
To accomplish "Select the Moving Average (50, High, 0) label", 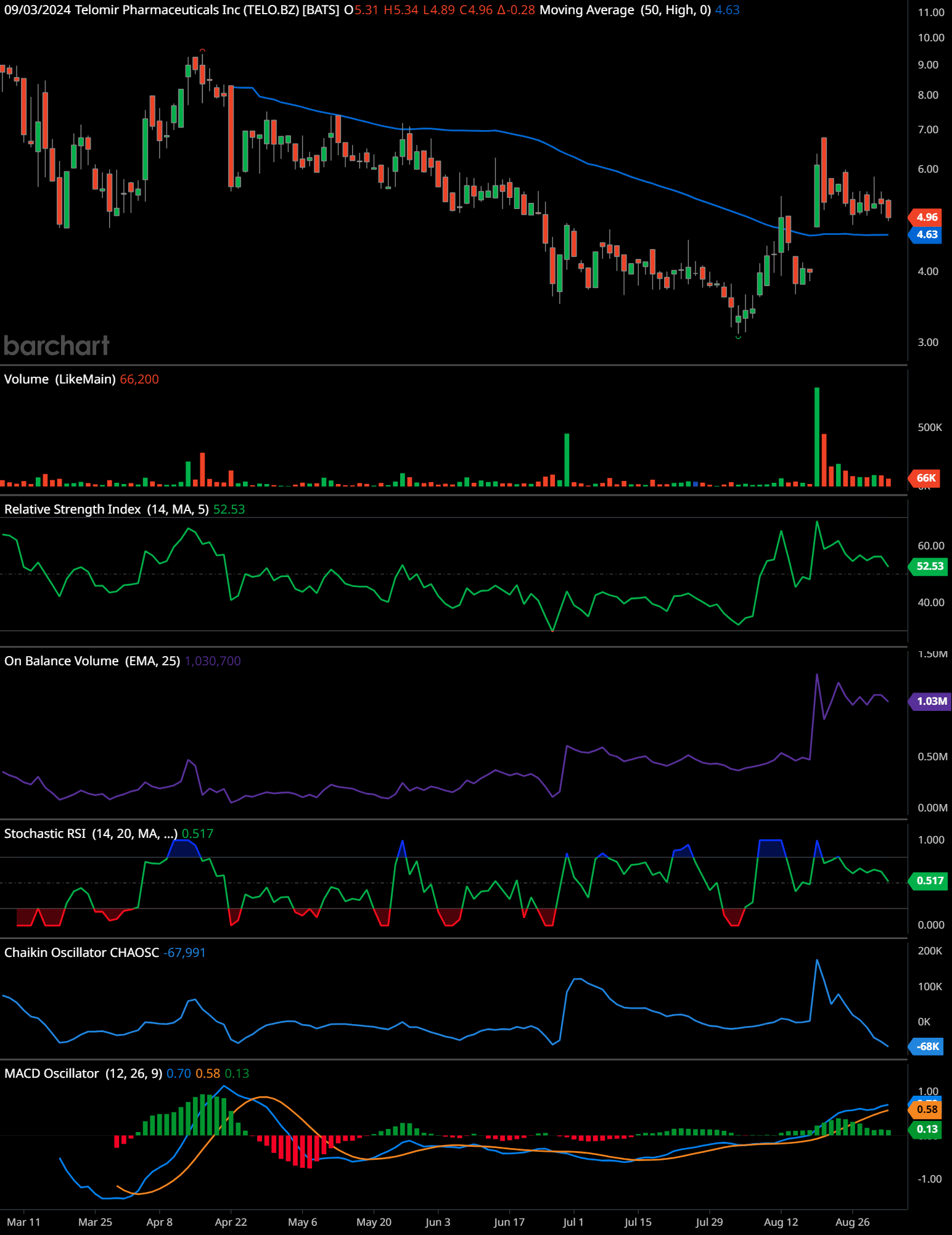I will 625,10.
